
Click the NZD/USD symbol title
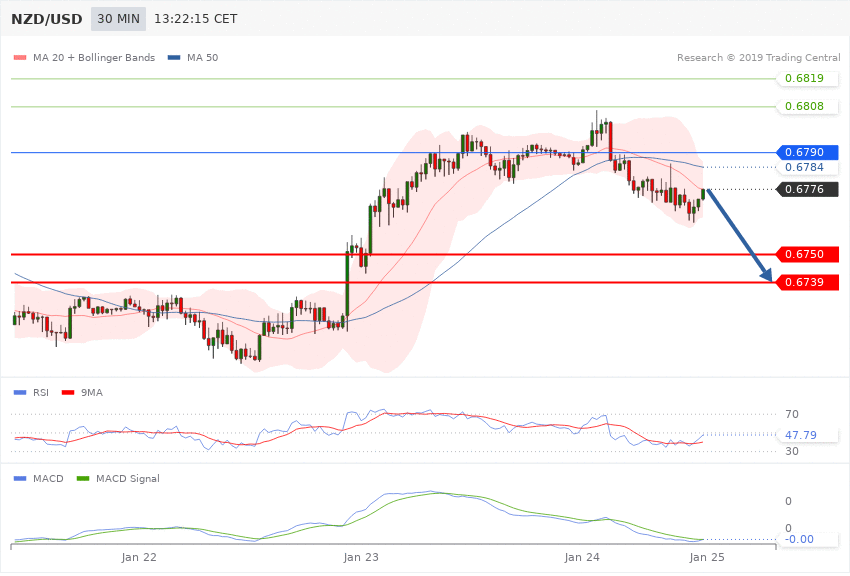(x=47, y=19)
